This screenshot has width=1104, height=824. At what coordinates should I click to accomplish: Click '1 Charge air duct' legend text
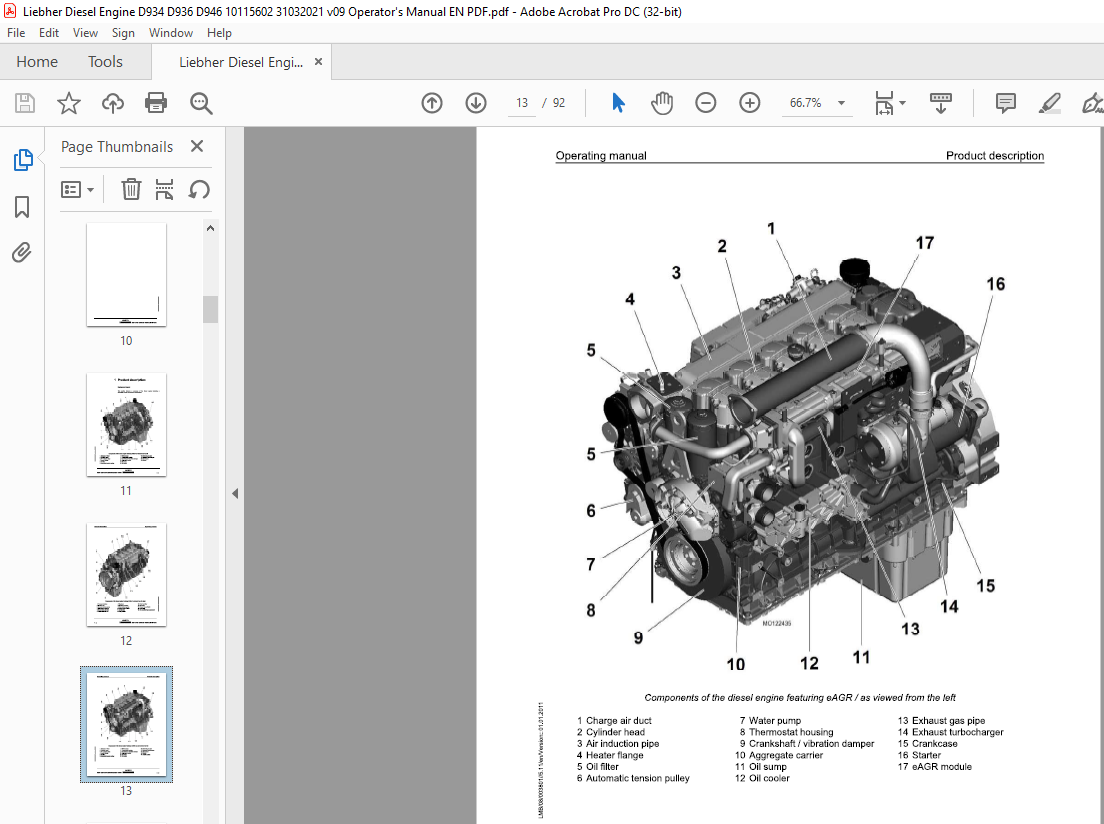614,721
